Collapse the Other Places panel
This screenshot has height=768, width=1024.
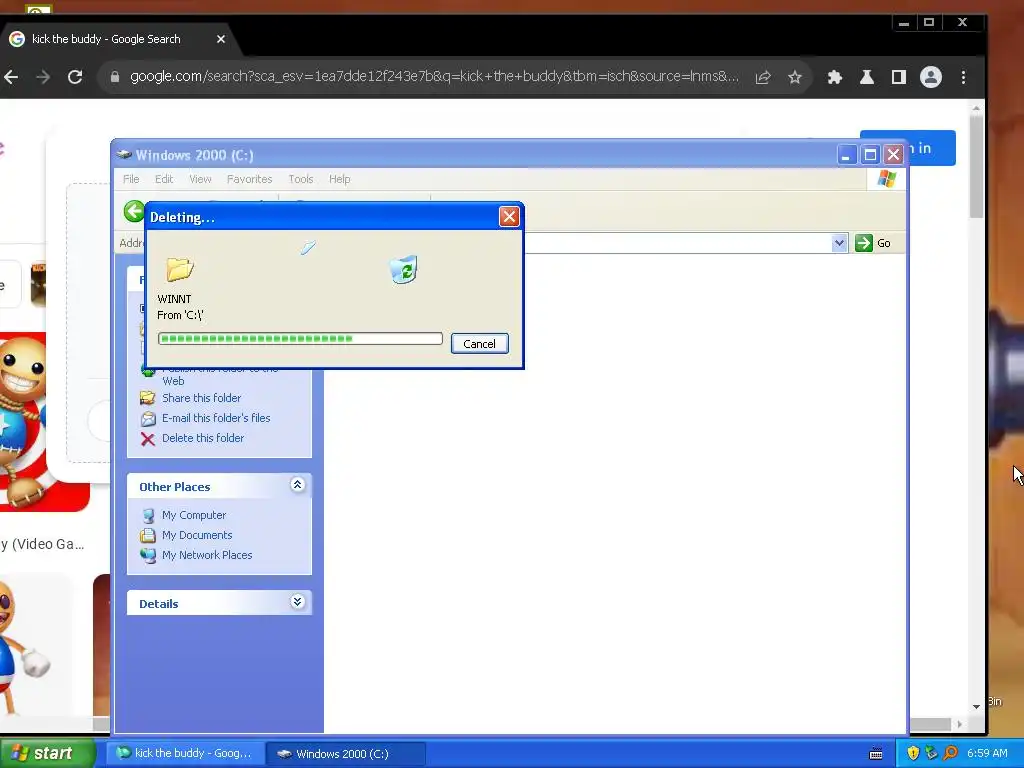(x=297, y=485)
